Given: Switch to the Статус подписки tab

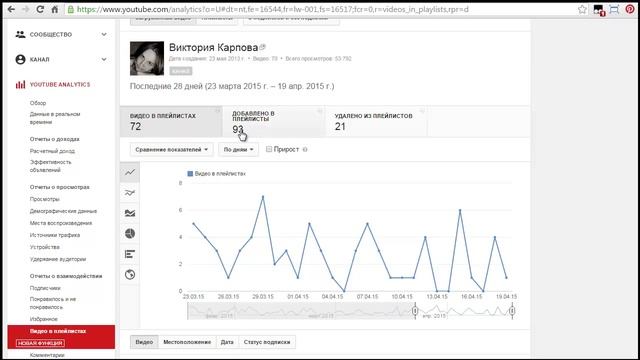Looking at the screenshot, I should (x=267, y=342).
